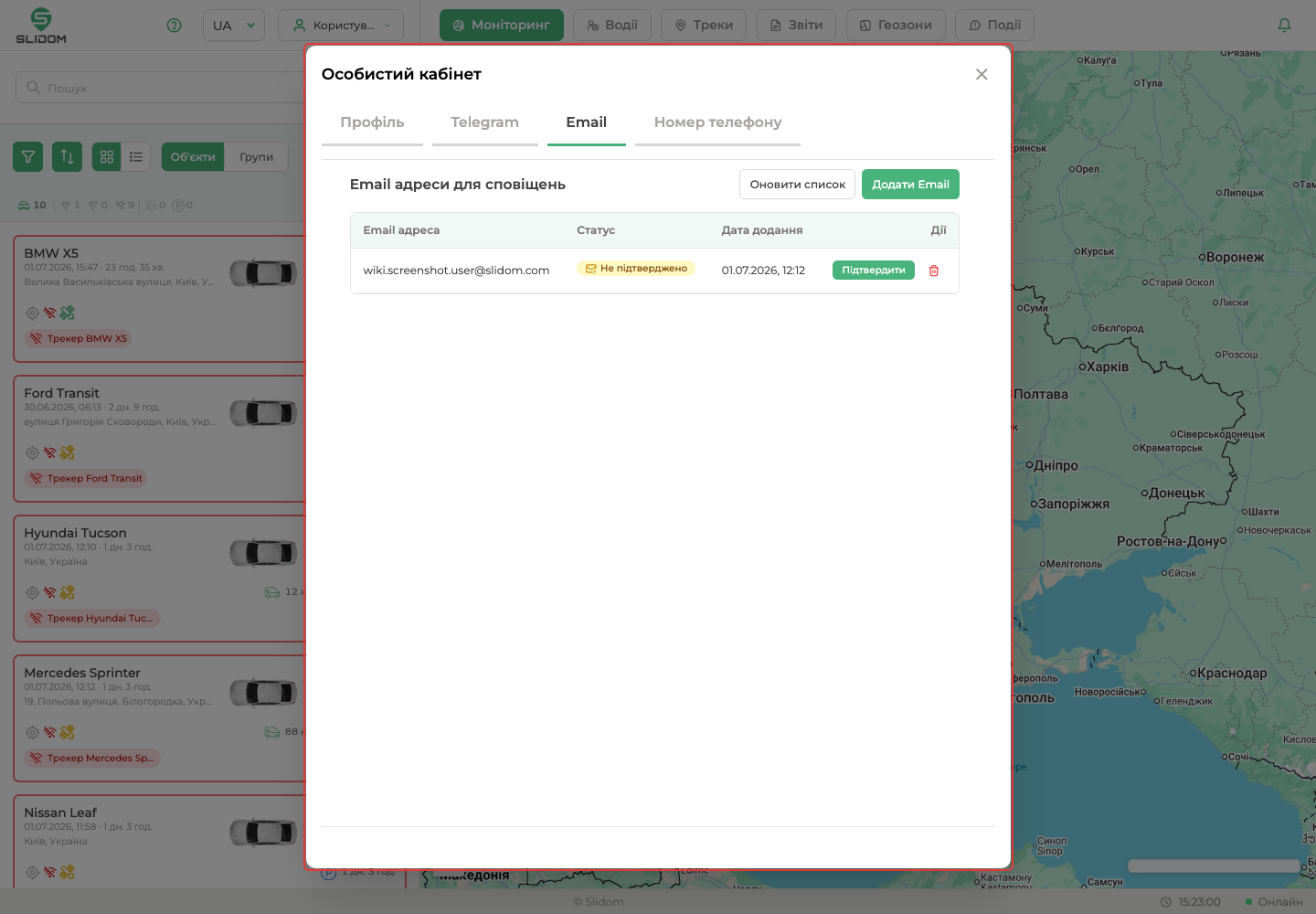Viewport: 1316px width, 914px height.
Task: Click the Ford Transit target locate icon
Action: click(x=32, y=452)
